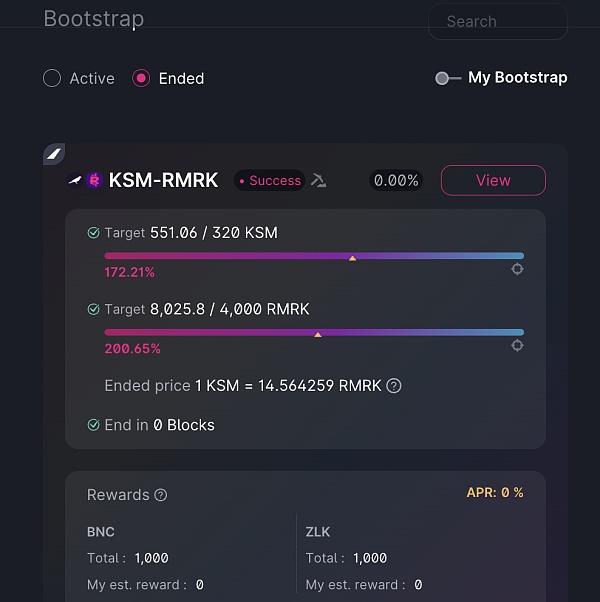Click the KSM bird token icon
Viewport: 600px width, 602px height.
pos(75,180)
